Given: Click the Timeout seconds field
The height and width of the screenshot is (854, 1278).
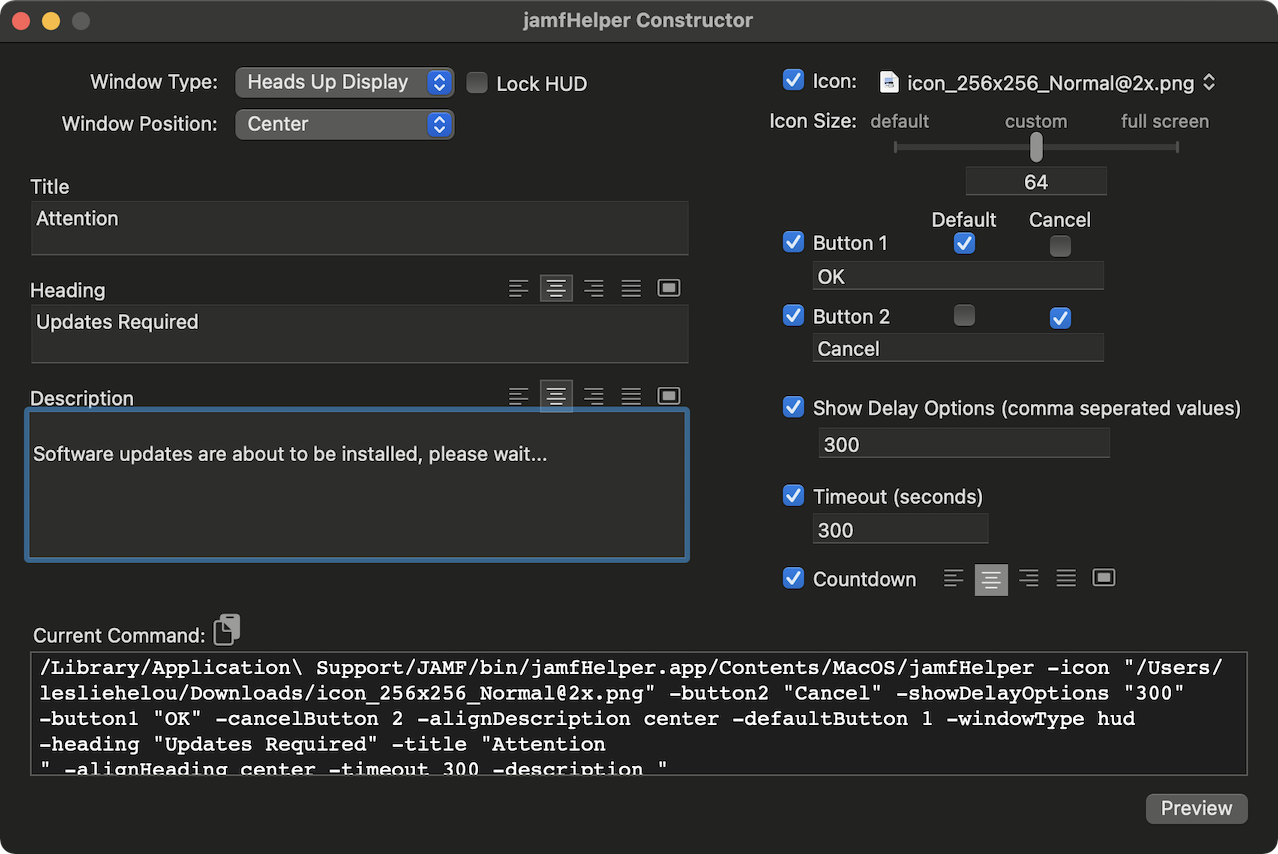Looking at the screenshot, I should tap(900, 529).
